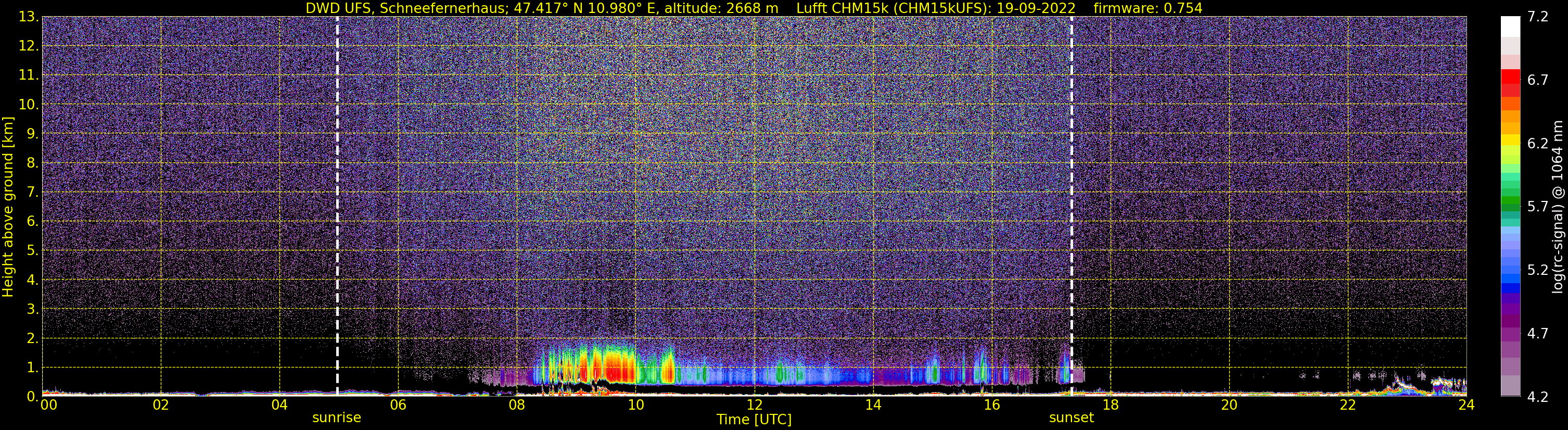Click the y-axis tick label '6.'
Image resolution: width=1568 pixels, height=430 pixels.
33,222
